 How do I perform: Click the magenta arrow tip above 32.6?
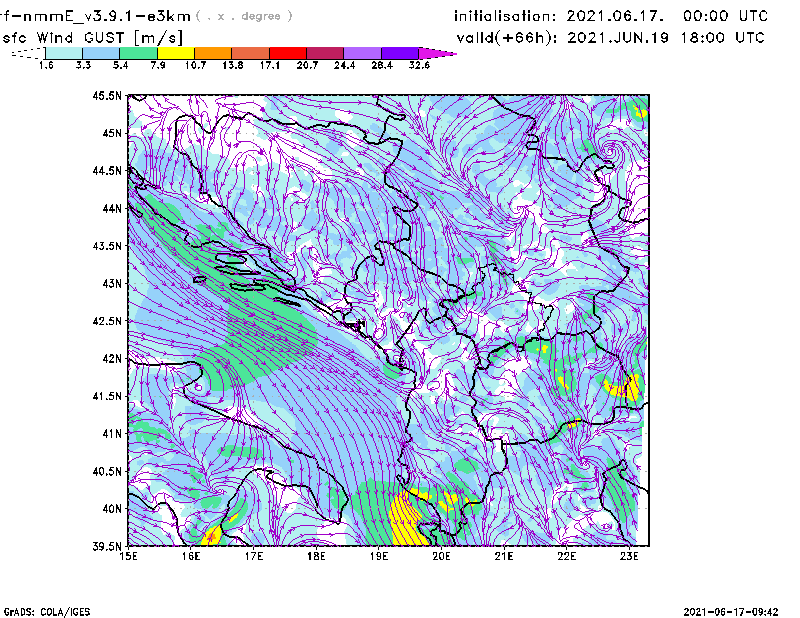point(437,53)
